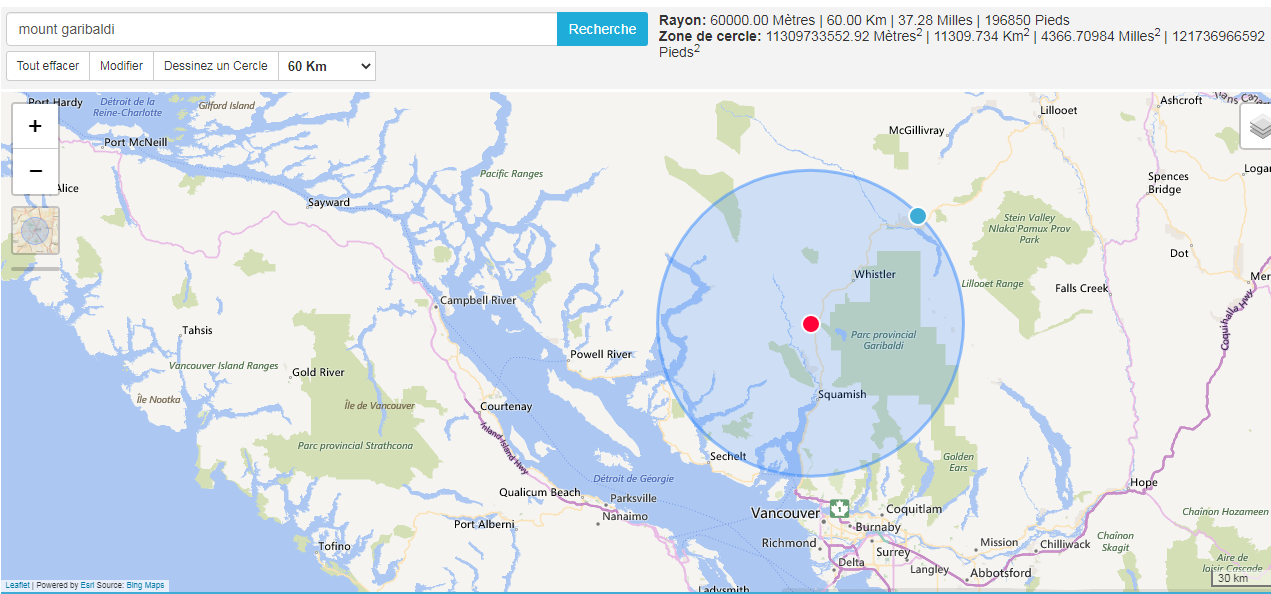The height and width of the screenshot is (594, 1271).
Task: Zoom in with the plus button
Action: click(x=35, y=126)
